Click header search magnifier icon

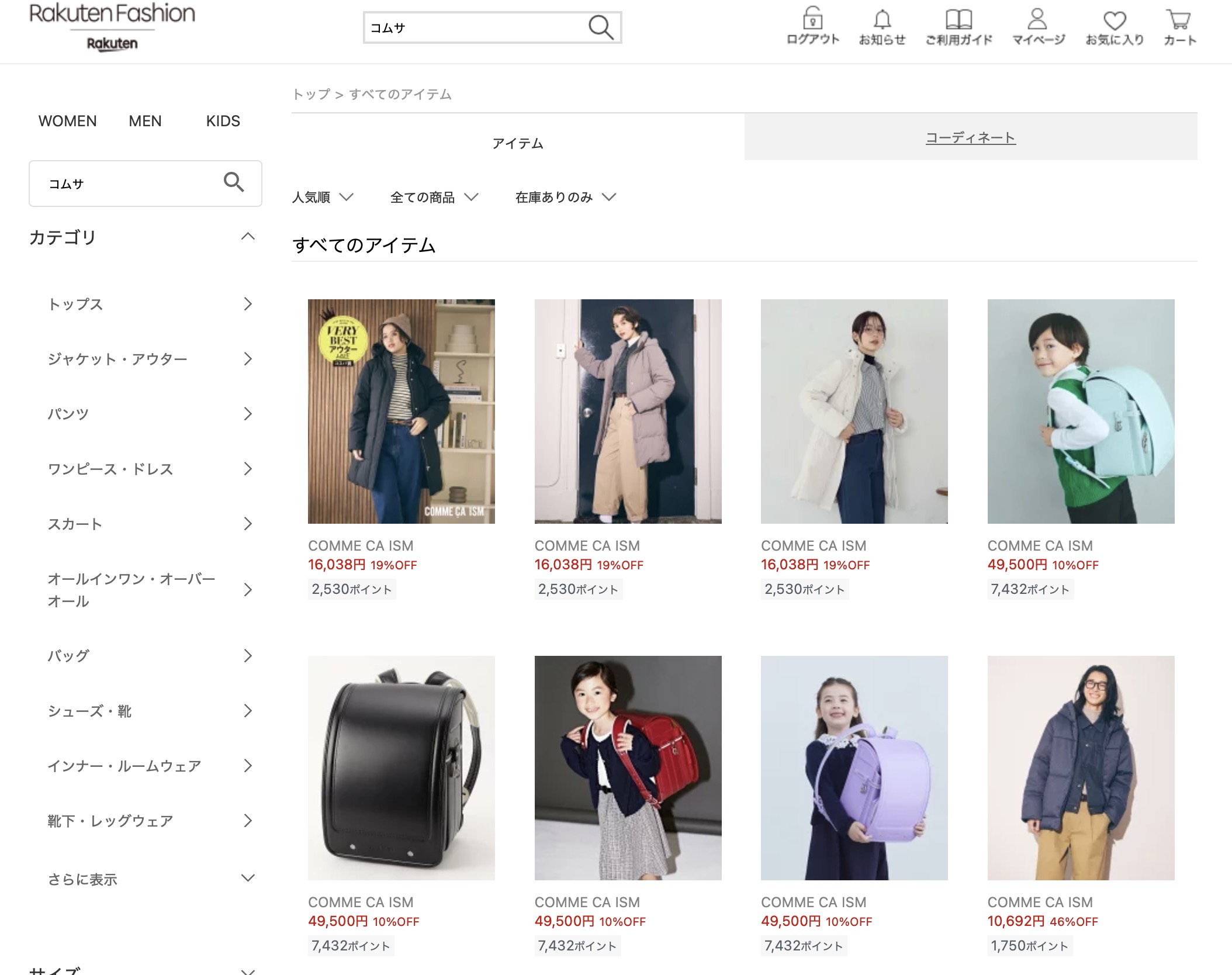(601, 27)
